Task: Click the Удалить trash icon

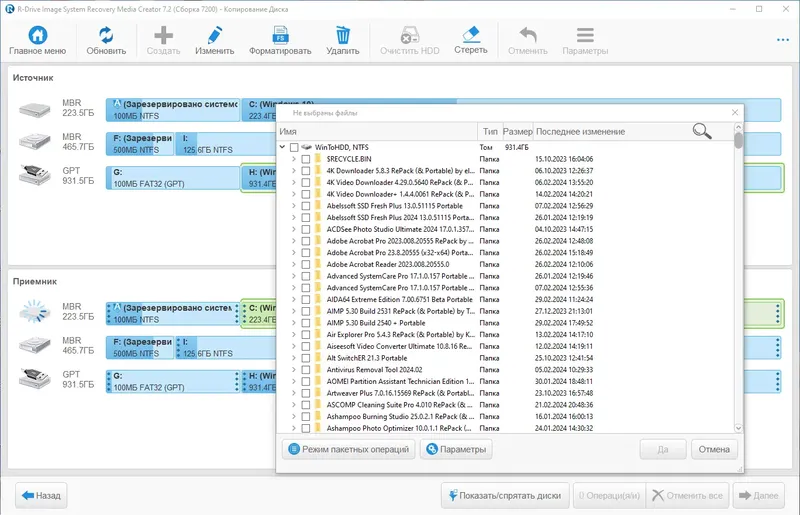Action: [x=343, y=35]
